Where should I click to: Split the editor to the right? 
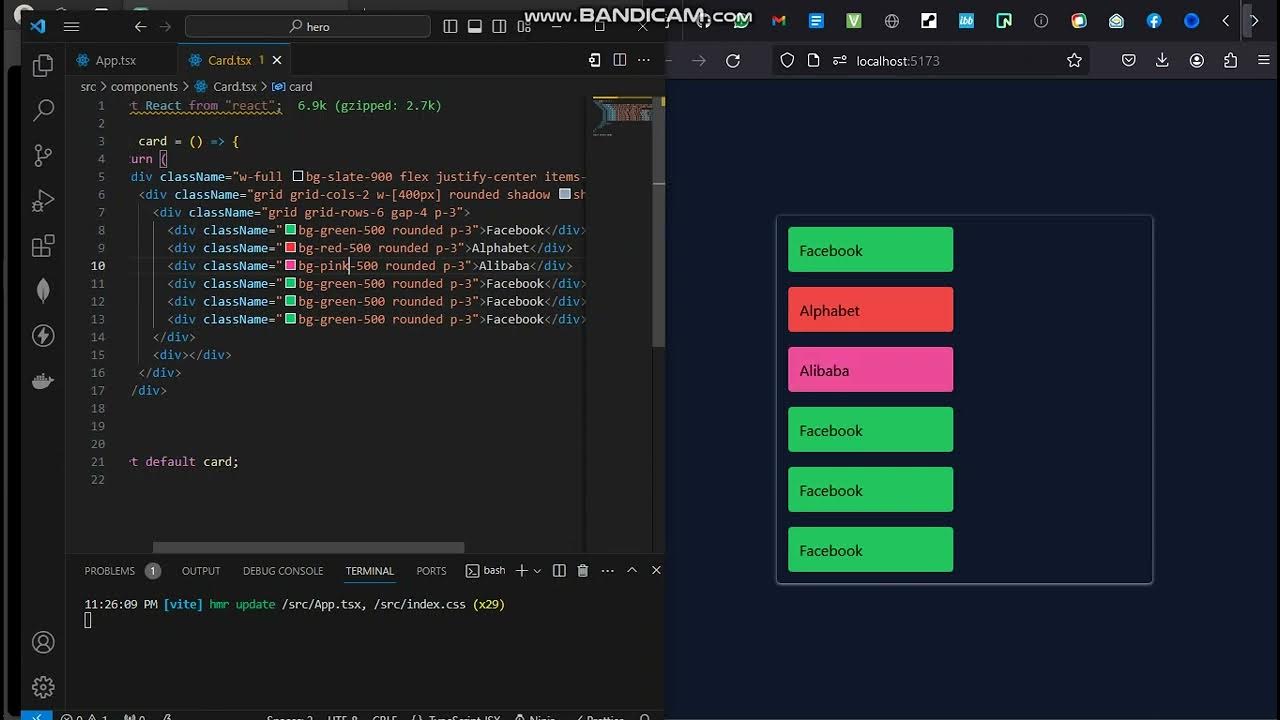pos(620,60)
